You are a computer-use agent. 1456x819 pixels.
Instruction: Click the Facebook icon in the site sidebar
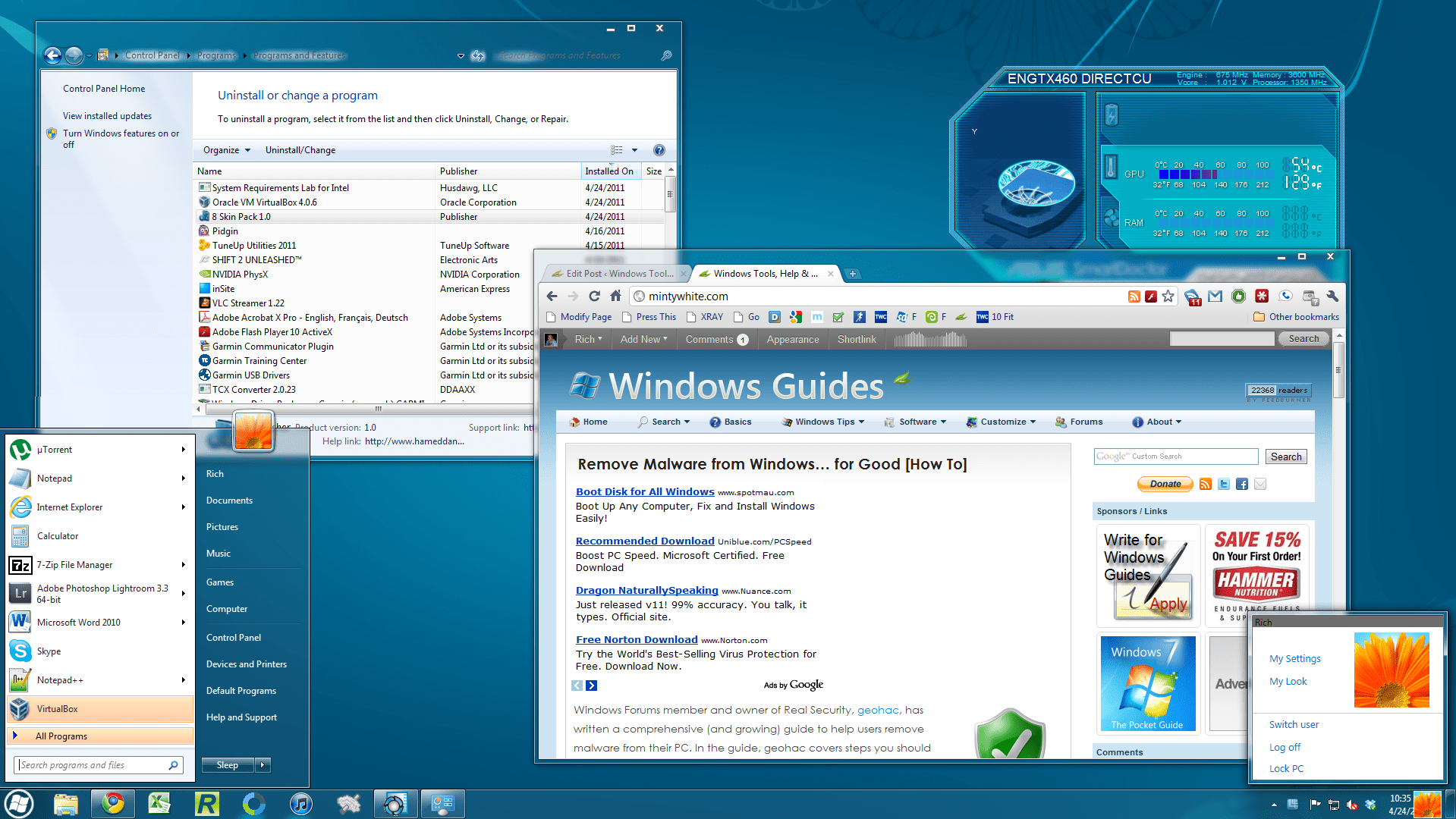pos(1242,484)
